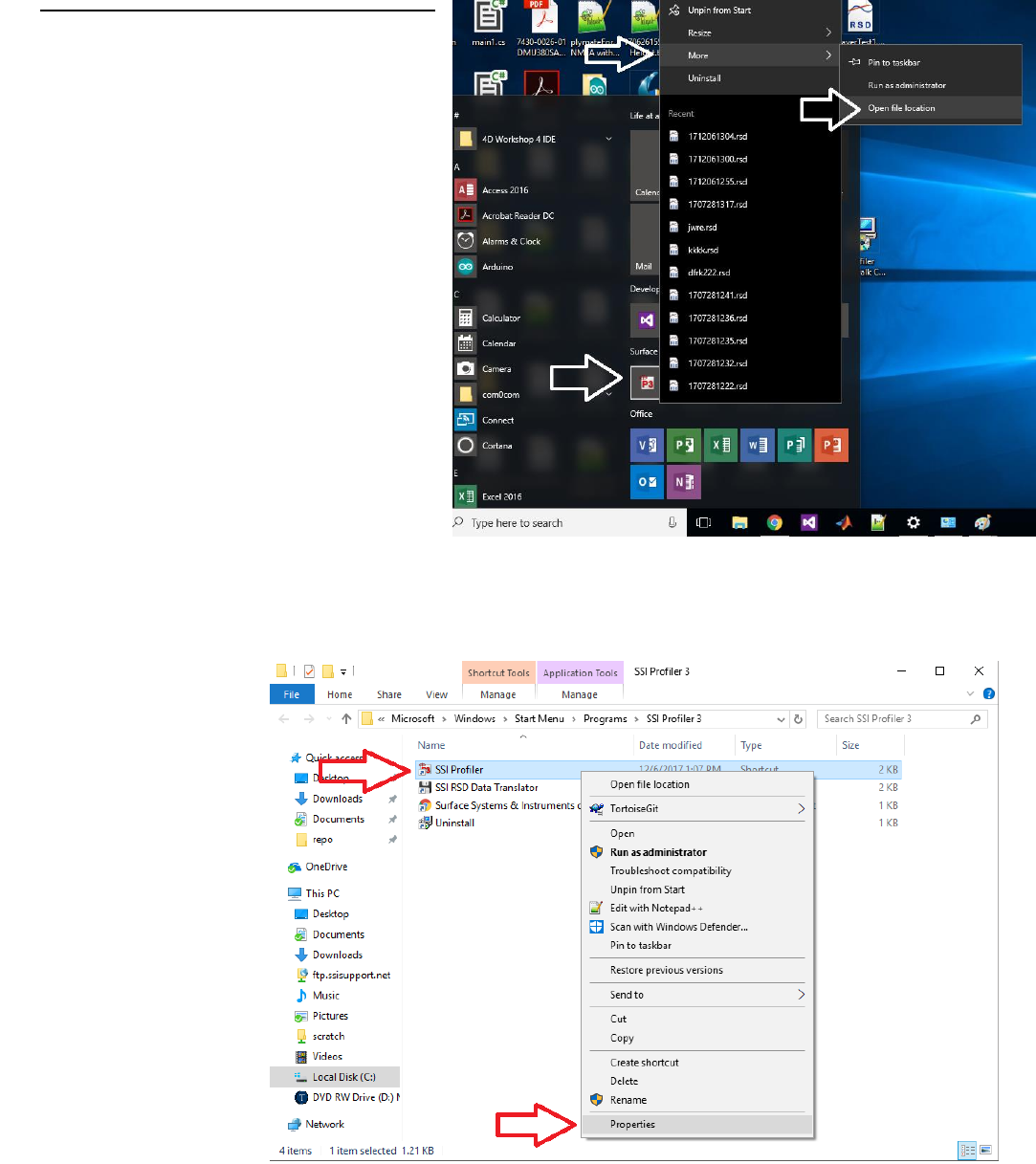This screenshot has height=1164, width=1036.
Task: Switch to Large icons view in status bar
Action: [985, 1150]
